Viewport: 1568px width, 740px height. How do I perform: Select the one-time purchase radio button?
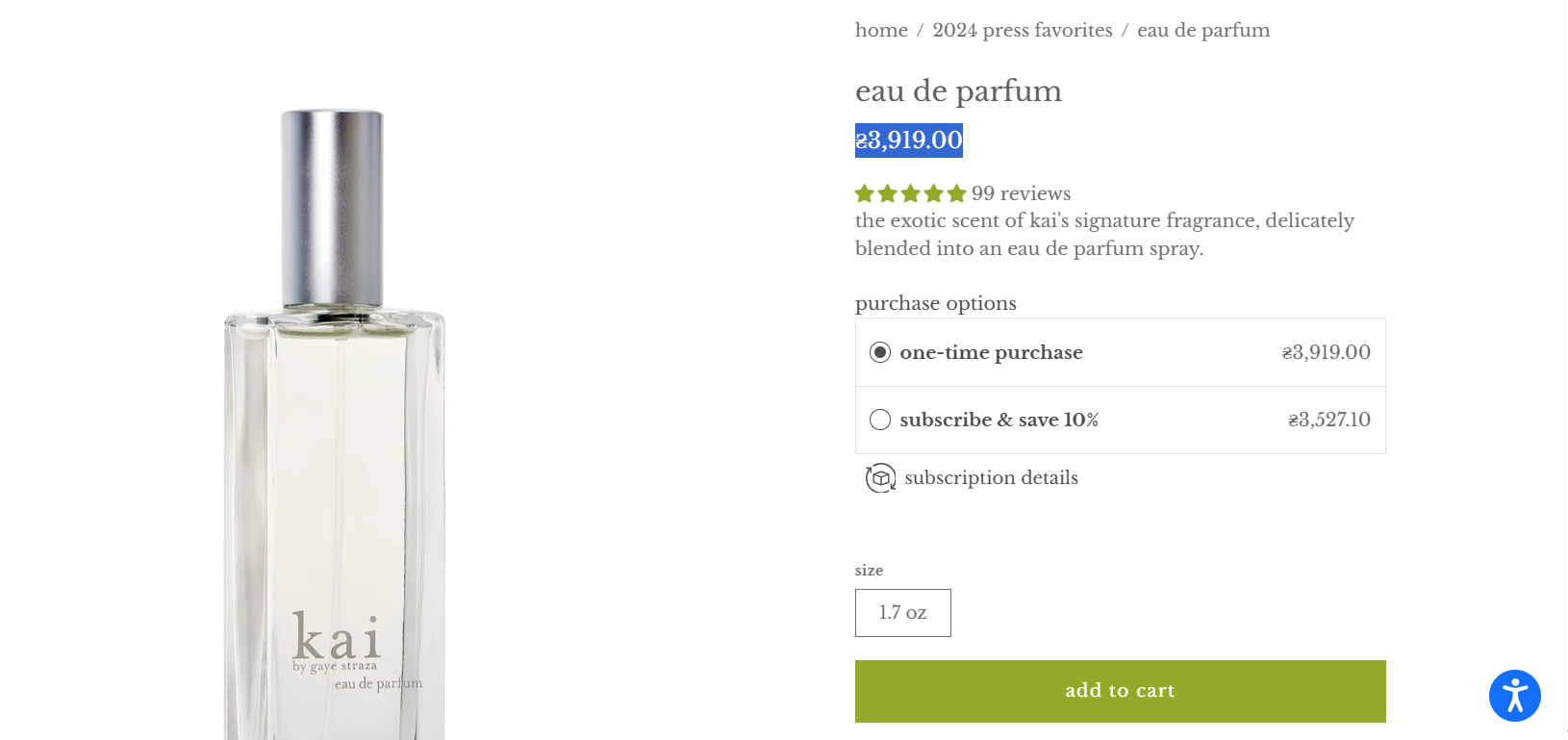(880, 352)
